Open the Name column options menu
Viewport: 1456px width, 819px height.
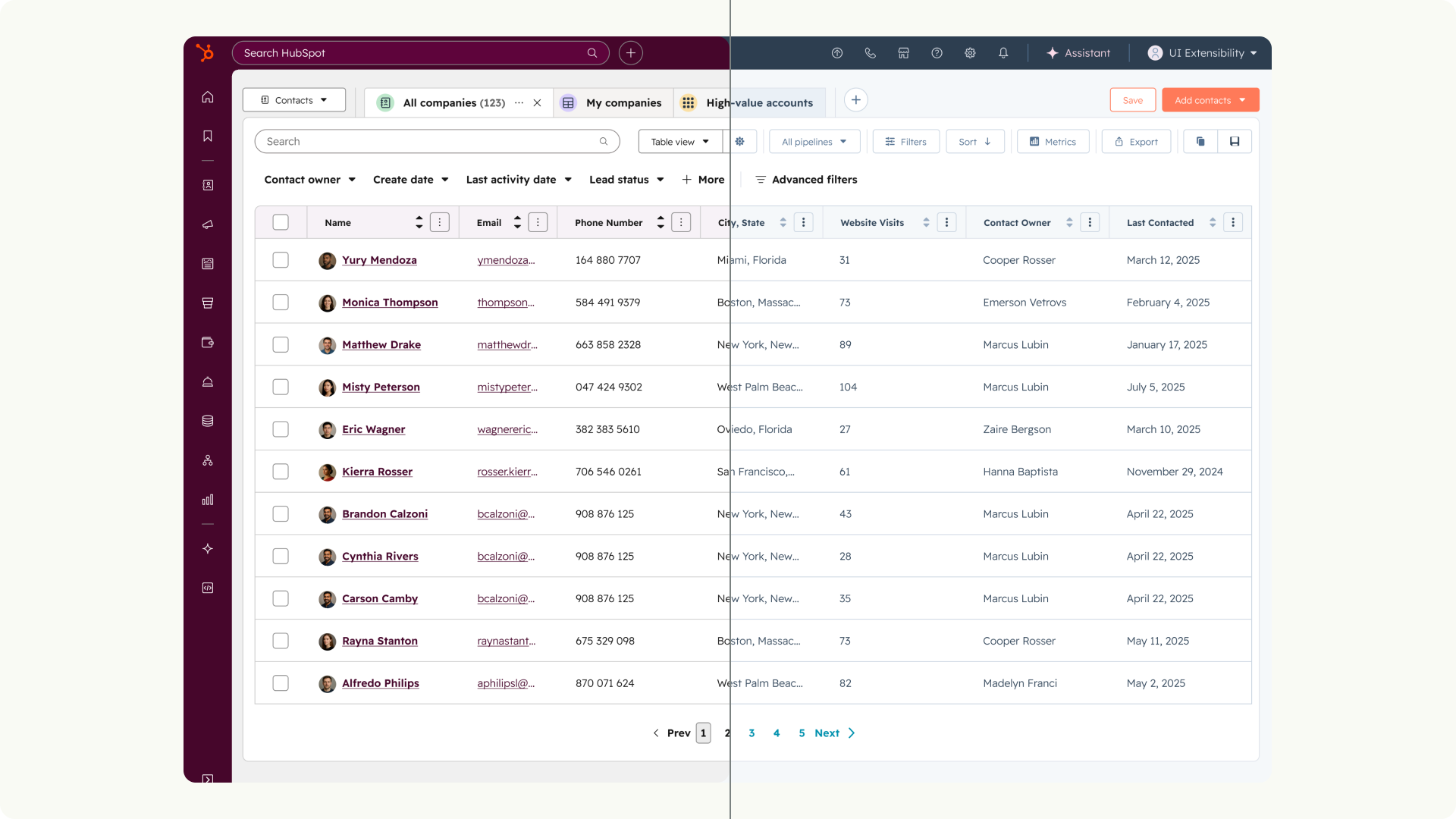tap(440, 222)
